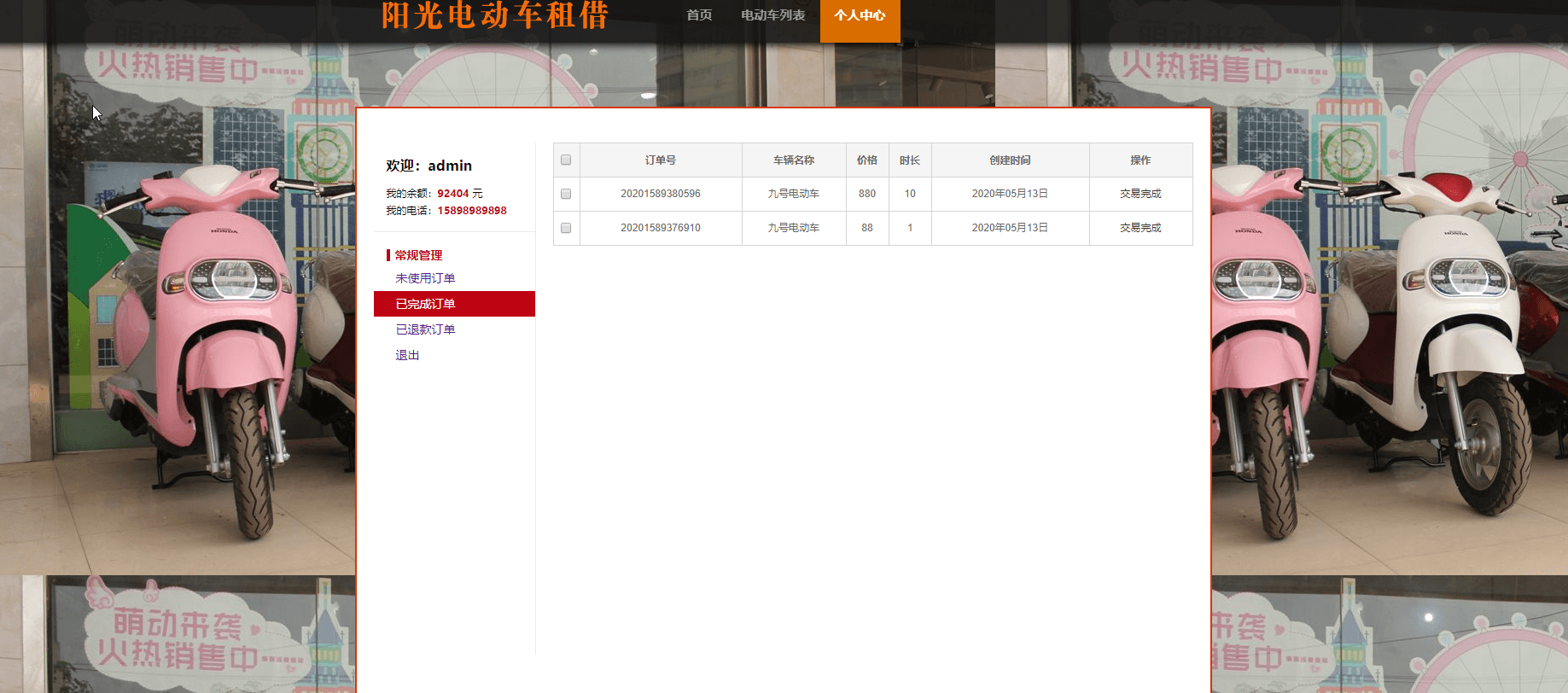Check the box for order 20201589380596

[566, 194]
